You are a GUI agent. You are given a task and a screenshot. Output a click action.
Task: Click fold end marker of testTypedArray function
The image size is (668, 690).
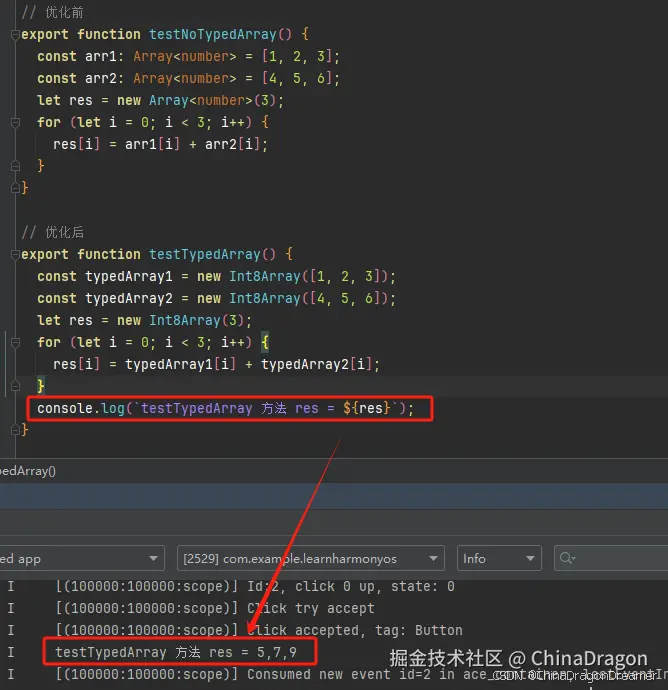(x=15, y=430)
